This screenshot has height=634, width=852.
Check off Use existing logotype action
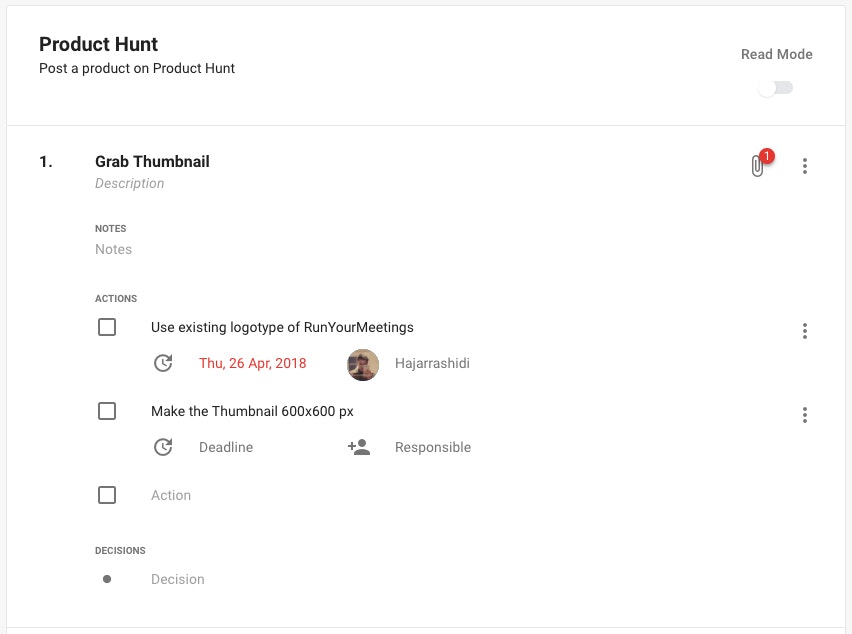click(x=107, y=327)
